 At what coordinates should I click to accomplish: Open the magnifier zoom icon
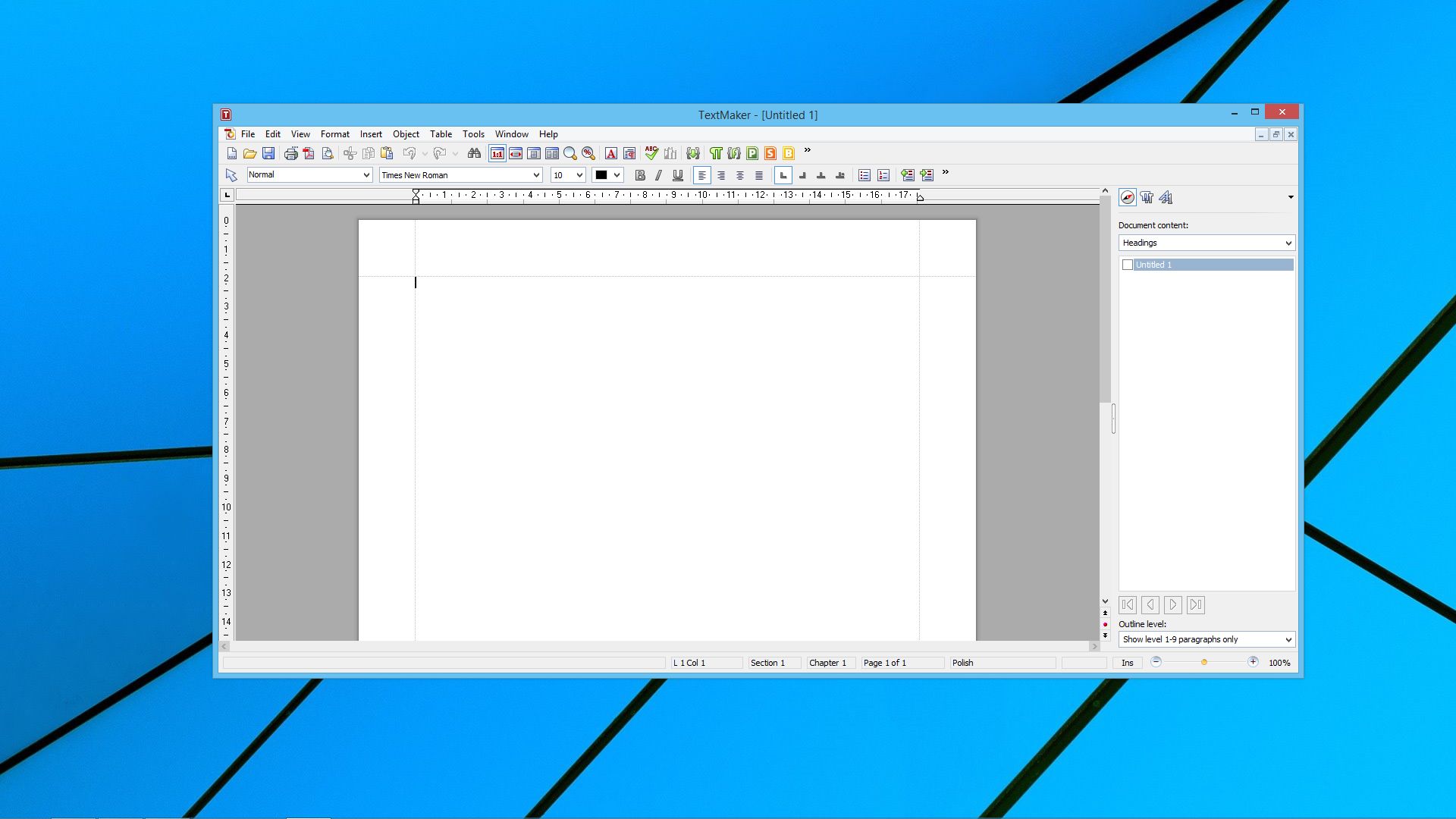[x=570, y=153]
